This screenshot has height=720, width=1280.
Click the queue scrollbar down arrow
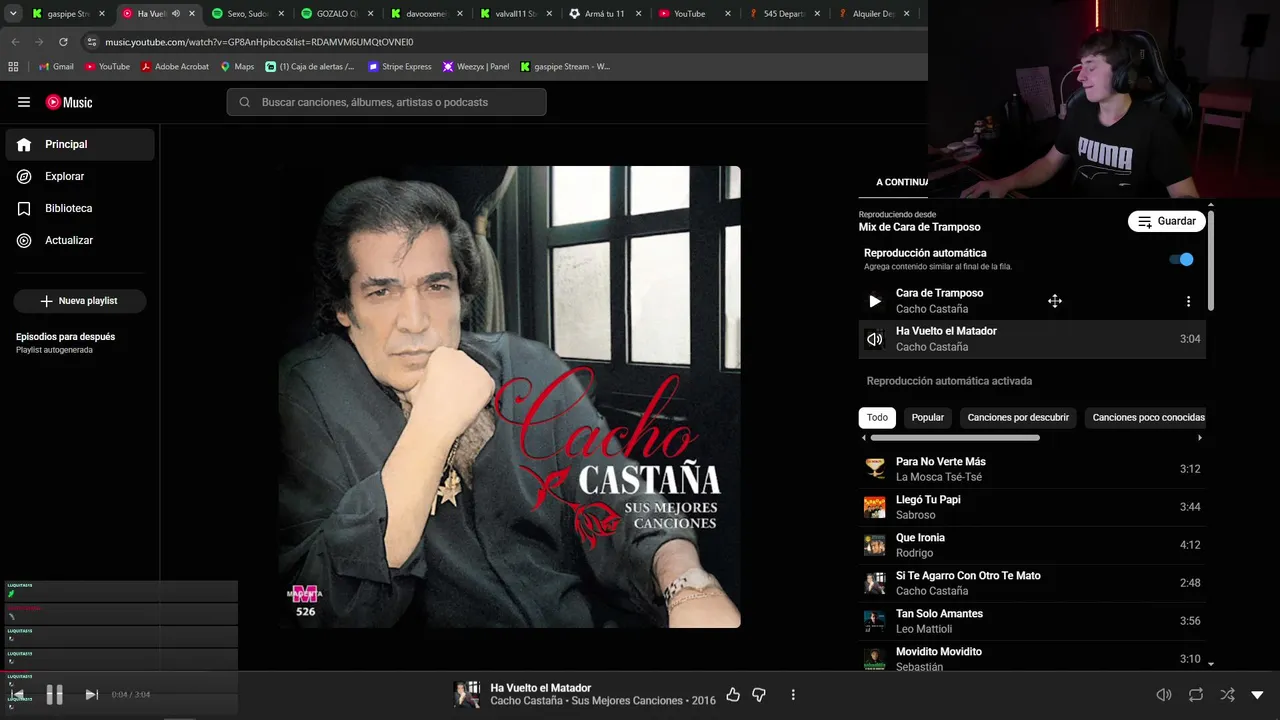[1211, 664]
